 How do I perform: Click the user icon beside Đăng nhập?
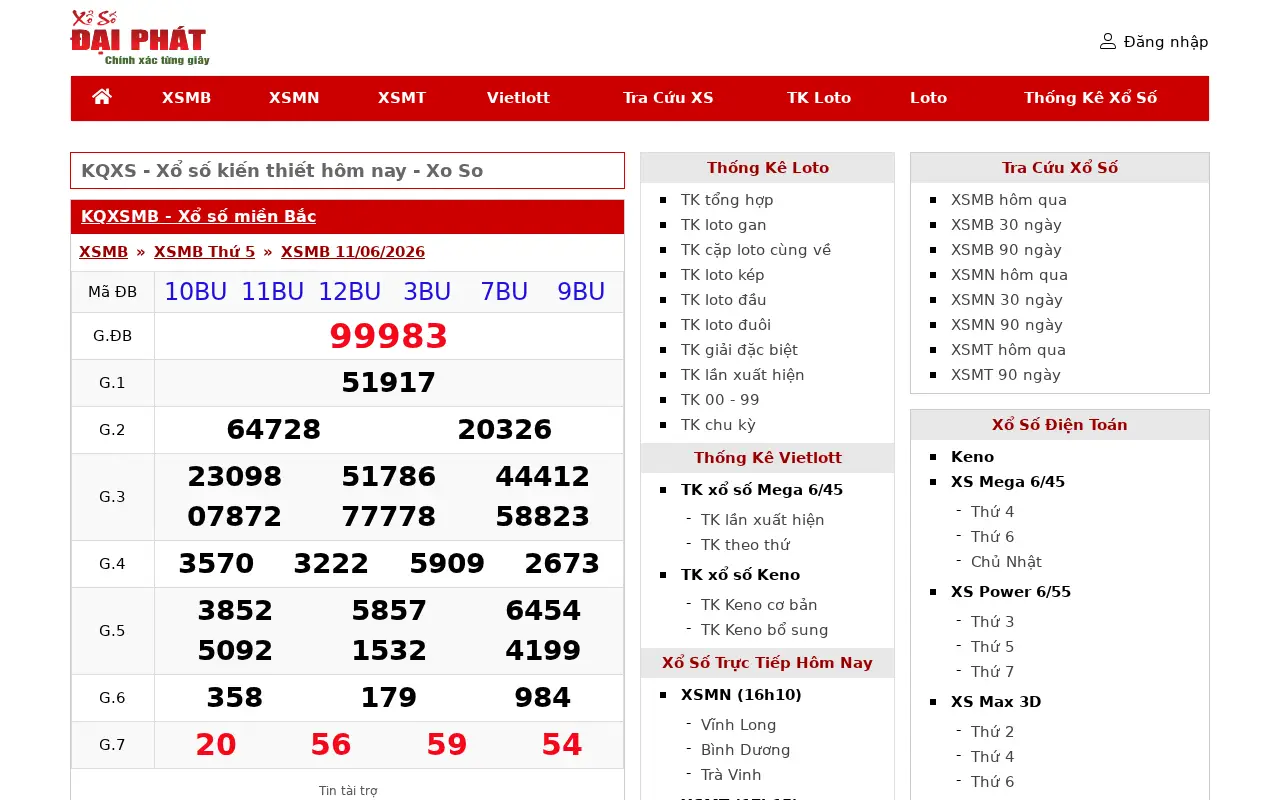(x=1108, y=41)
